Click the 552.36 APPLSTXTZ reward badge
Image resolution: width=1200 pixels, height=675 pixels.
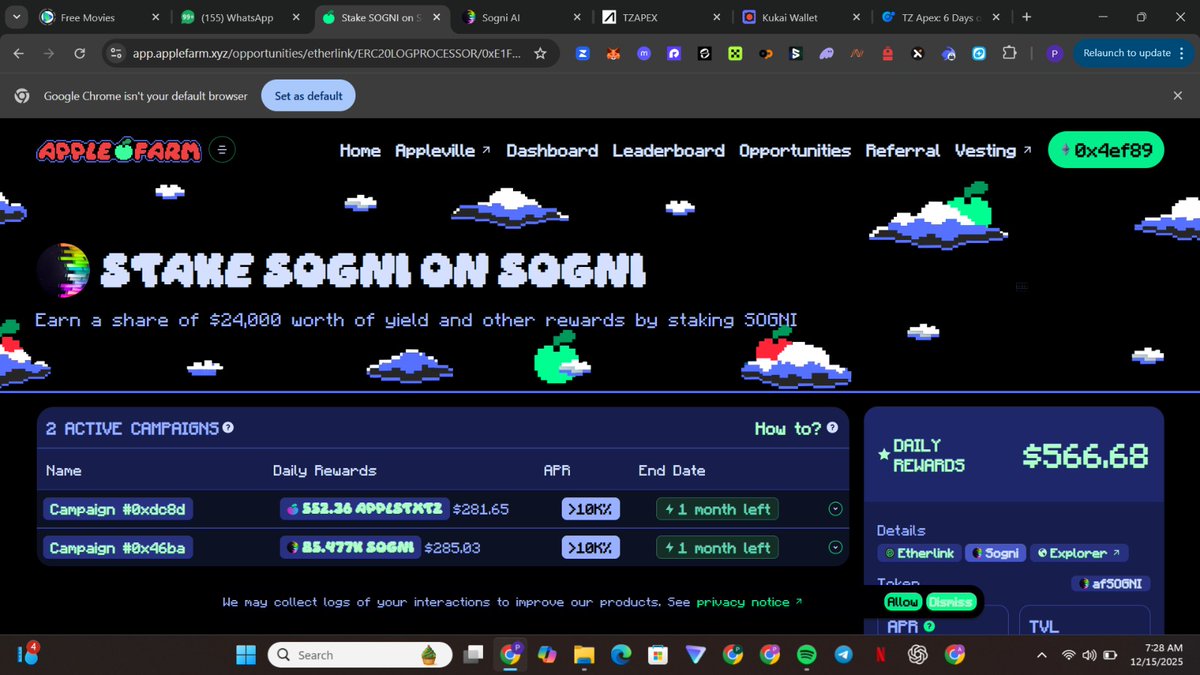click(x=364, y=509)
